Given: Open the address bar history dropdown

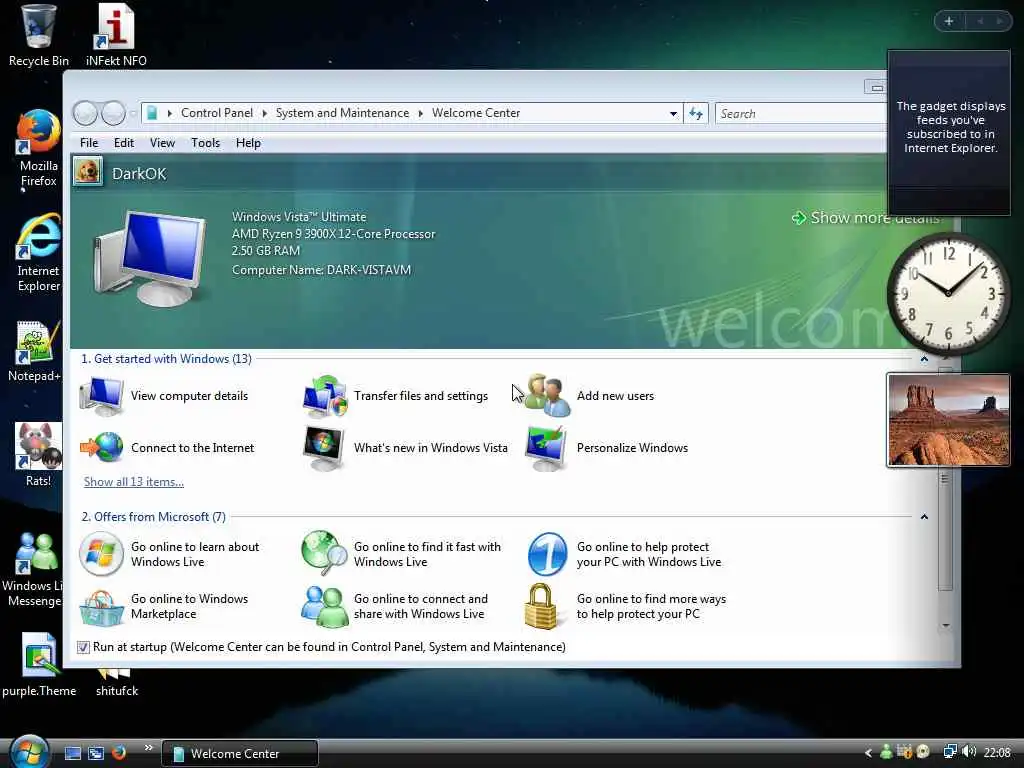Looking at the screenshot, I should point(673,114).
